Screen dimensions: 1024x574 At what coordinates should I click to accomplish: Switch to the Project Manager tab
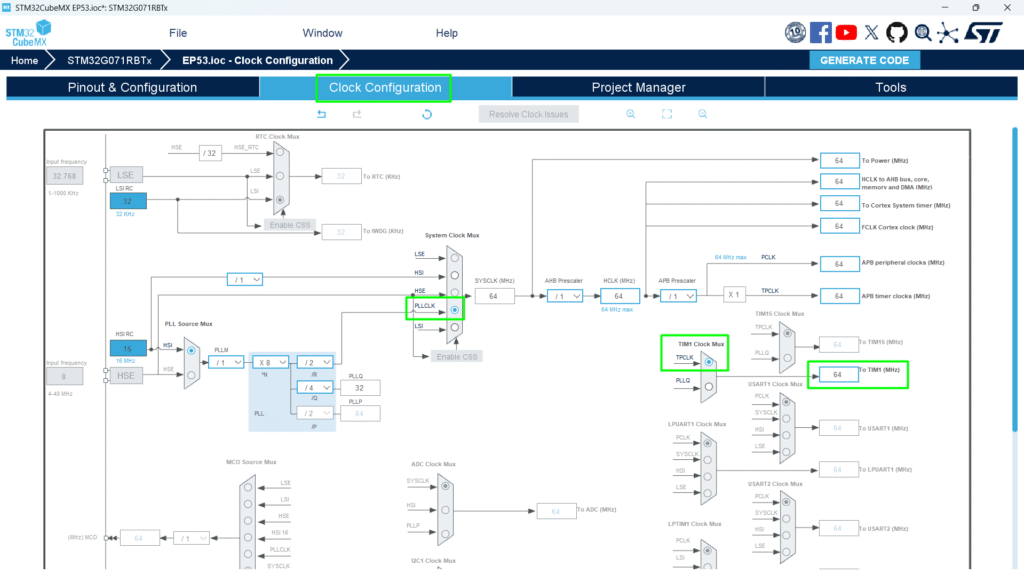coord(638,88)
